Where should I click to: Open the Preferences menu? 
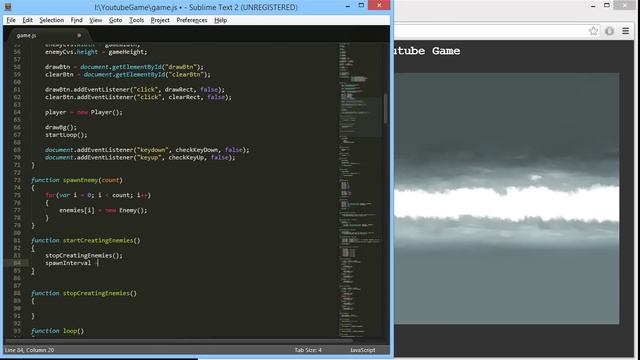[192, 20]
